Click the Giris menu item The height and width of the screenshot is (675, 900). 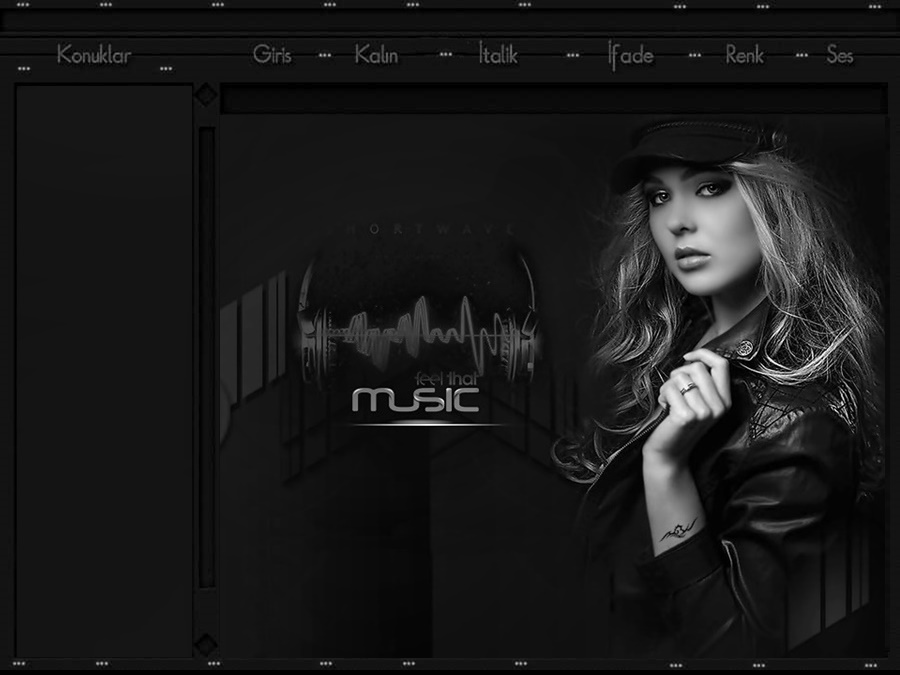coord(272,55)
